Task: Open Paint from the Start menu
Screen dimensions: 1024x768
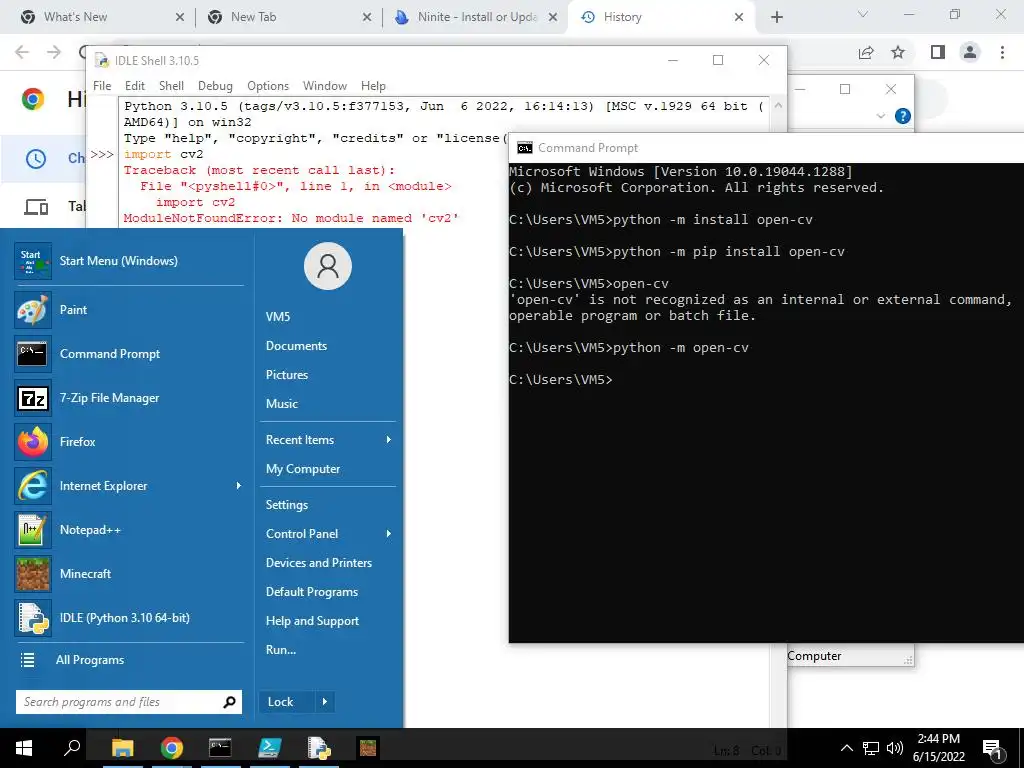Action: click(129, 310)
